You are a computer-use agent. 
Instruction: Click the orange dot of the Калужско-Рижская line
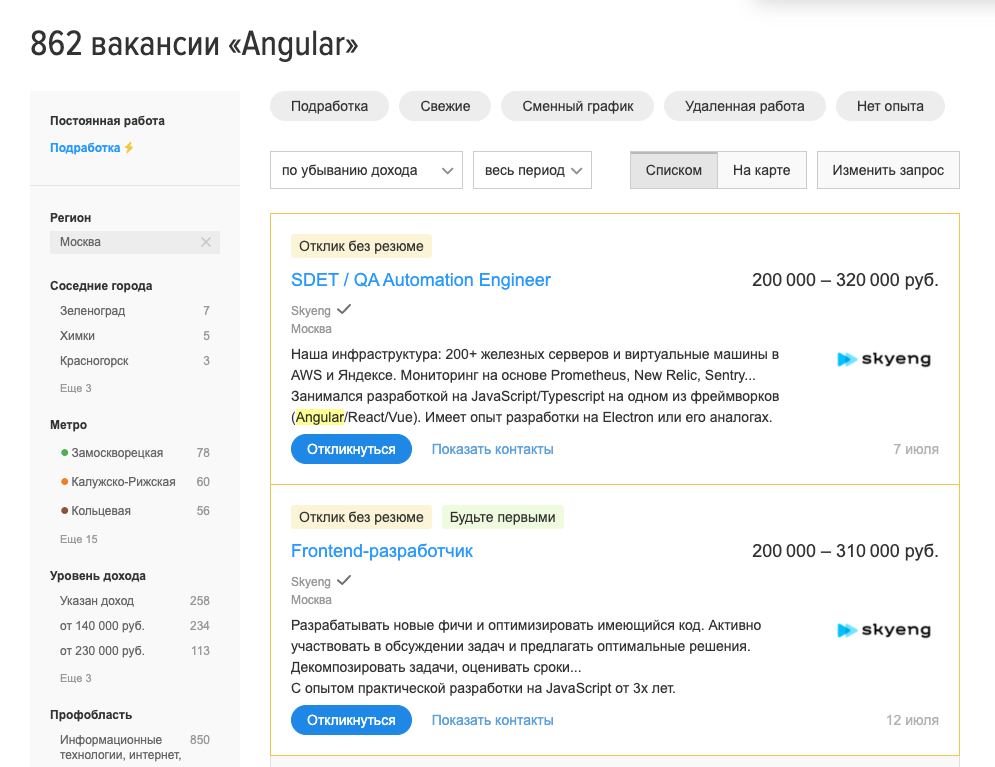(x=64, y=482)
